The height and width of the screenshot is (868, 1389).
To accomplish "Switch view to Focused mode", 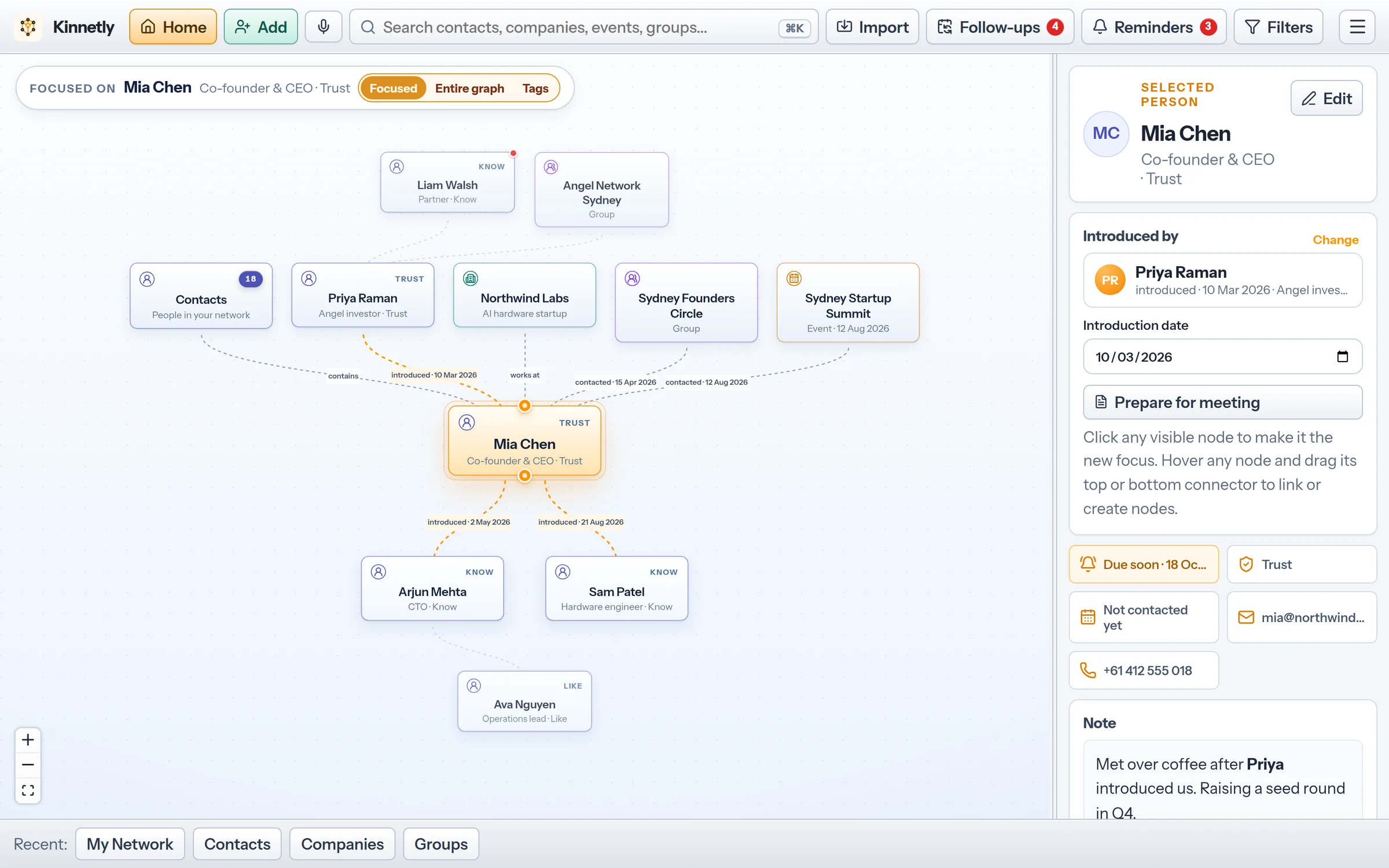I will pyautogui.click(x=393, y=88).
